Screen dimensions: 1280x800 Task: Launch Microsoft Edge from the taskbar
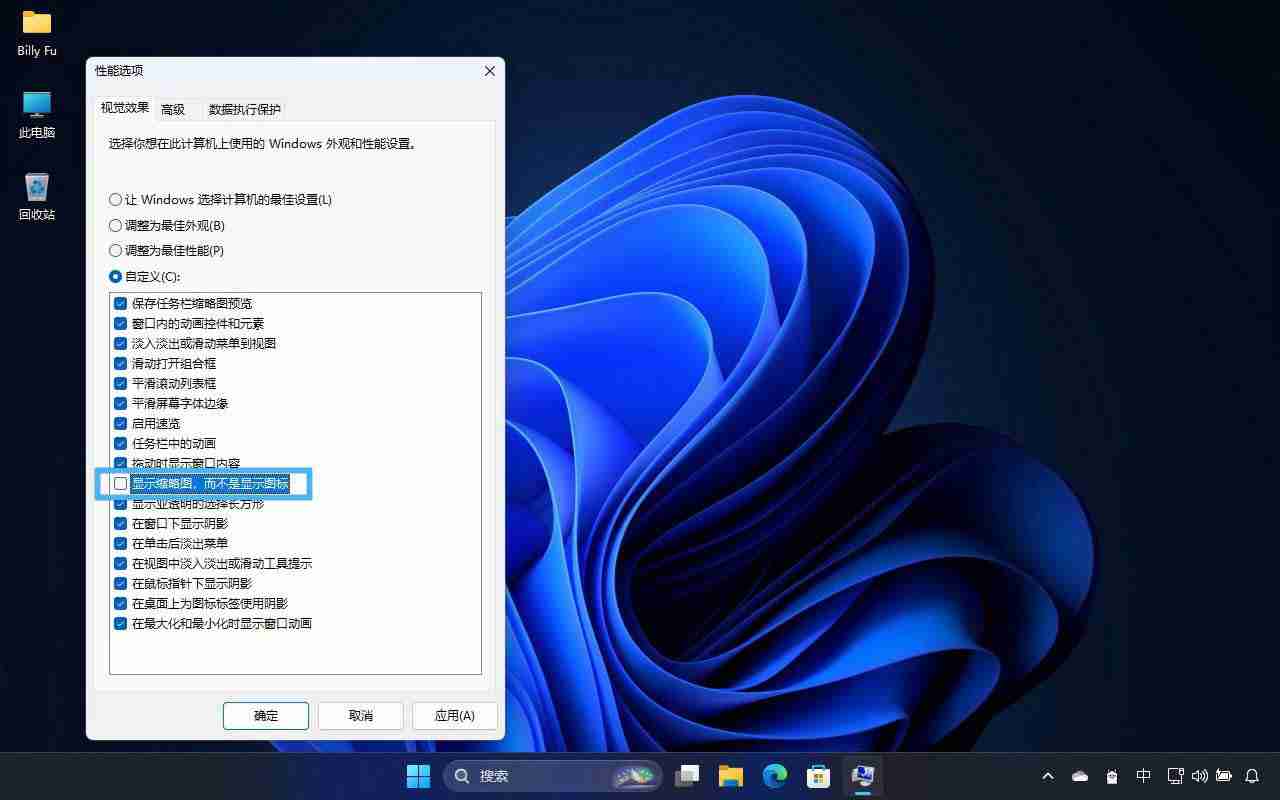(774, 775)
